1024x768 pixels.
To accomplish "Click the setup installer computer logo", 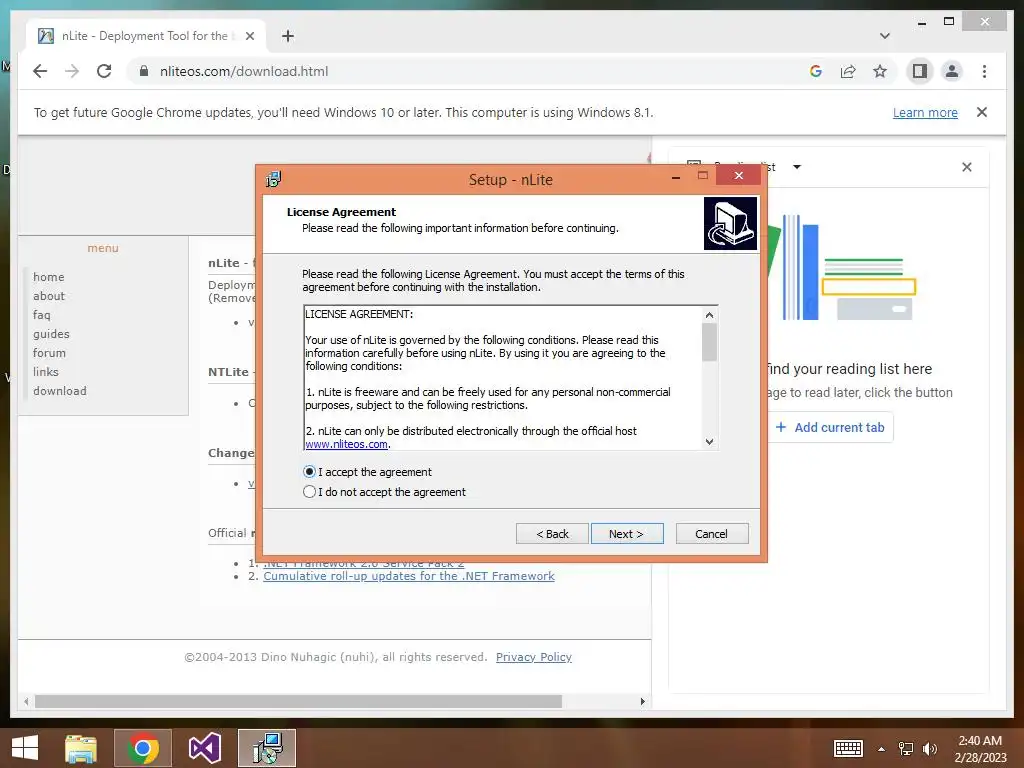I will click(x=730, y=223).
